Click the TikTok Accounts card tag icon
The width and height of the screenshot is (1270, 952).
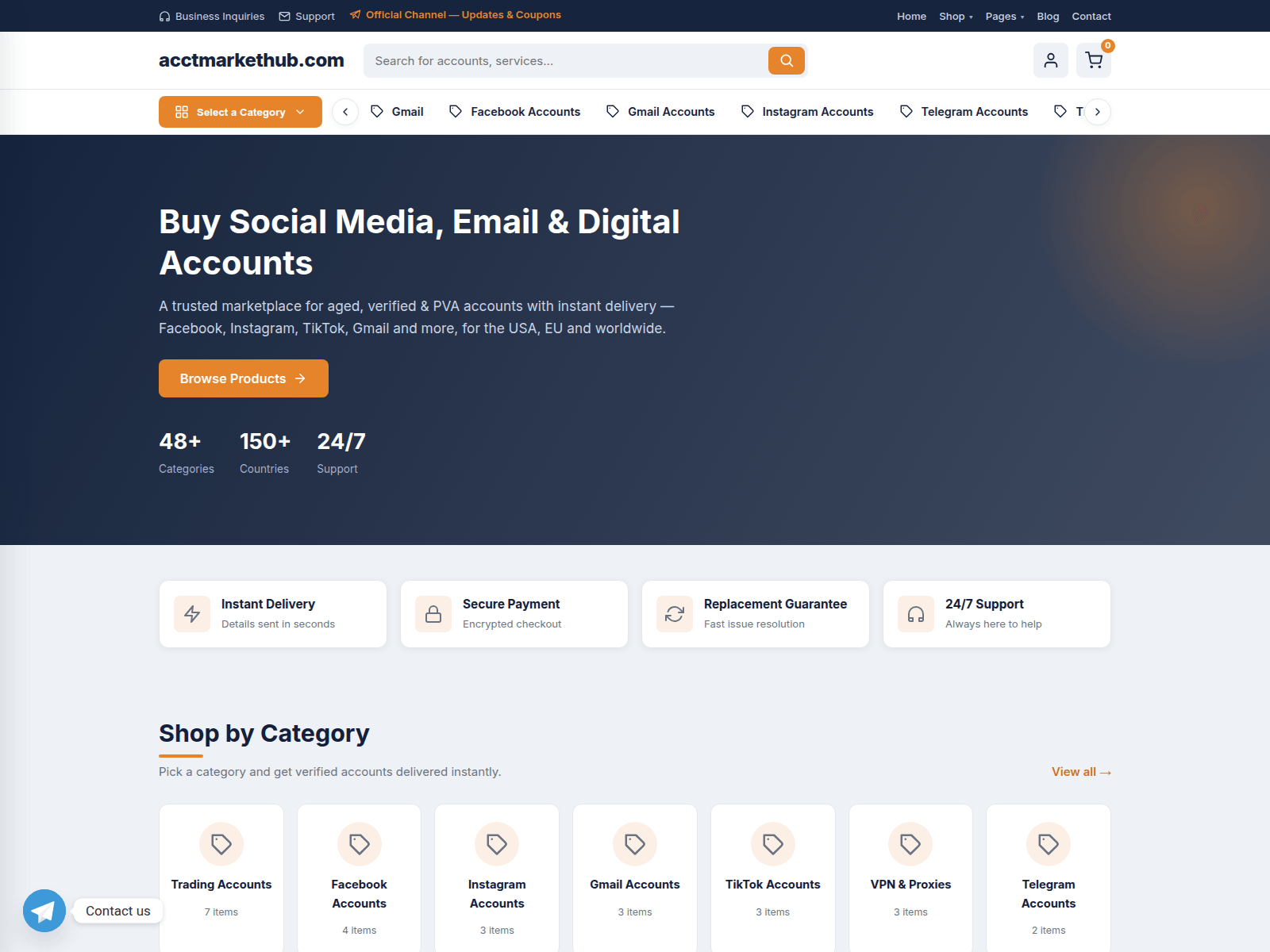point(773,844)
